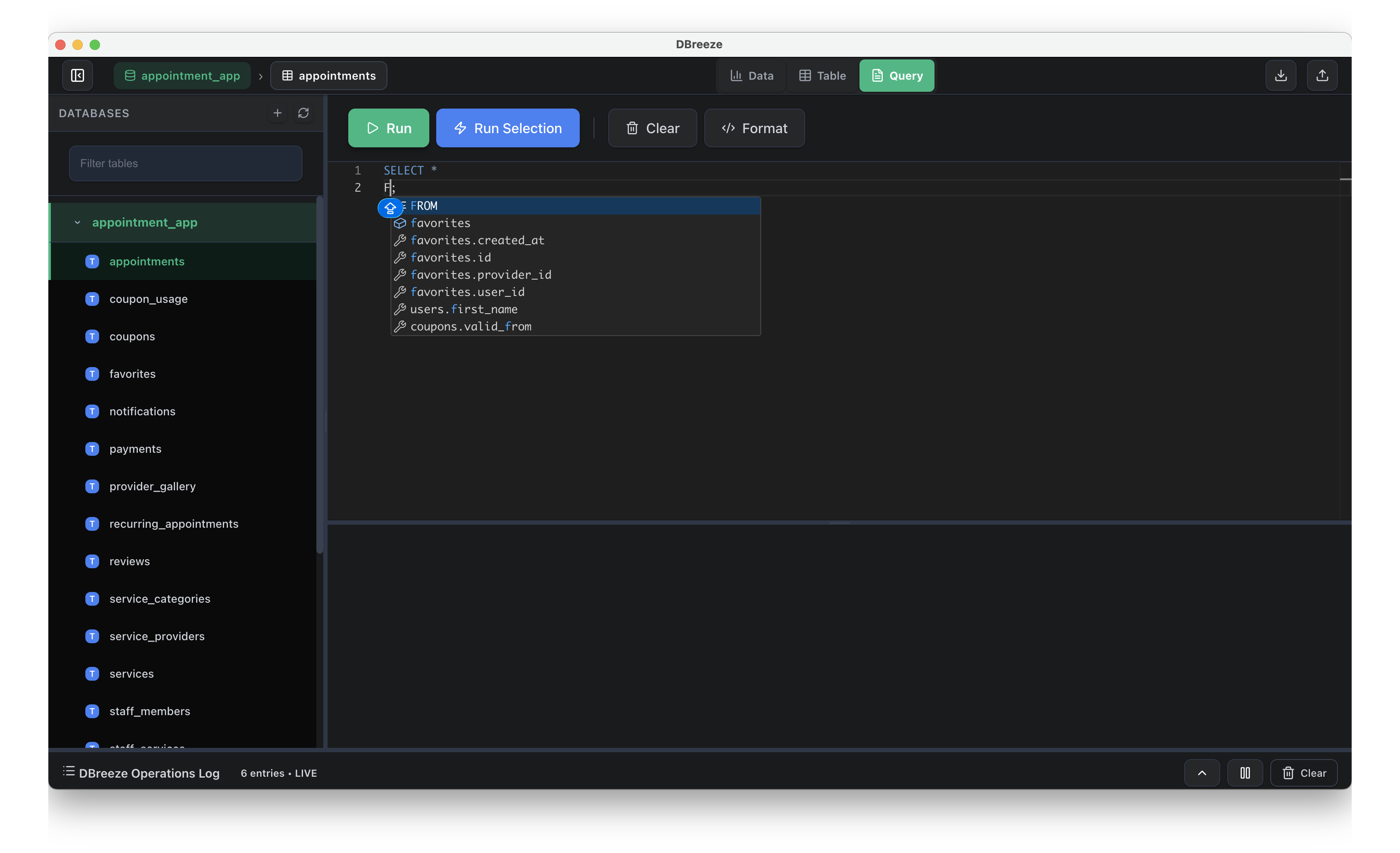
Task: Collapse the appointment_app database tree
Action: click(x=77, y=223)
